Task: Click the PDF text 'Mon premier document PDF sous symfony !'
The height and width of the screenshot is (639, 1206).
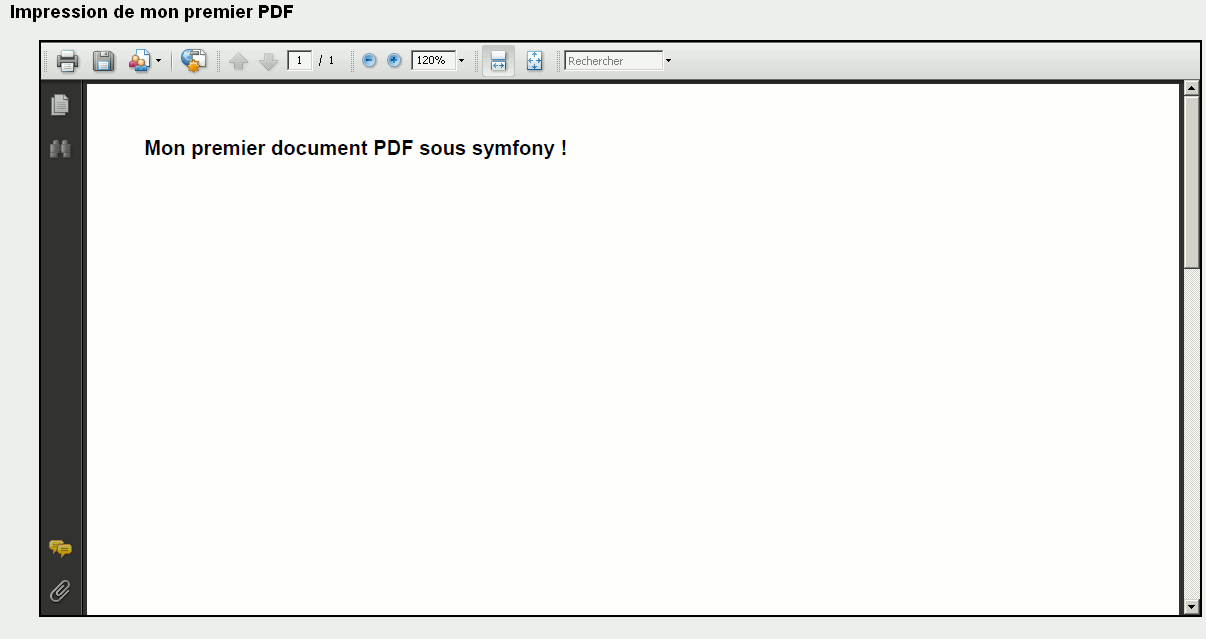Action: click(356, 148)
